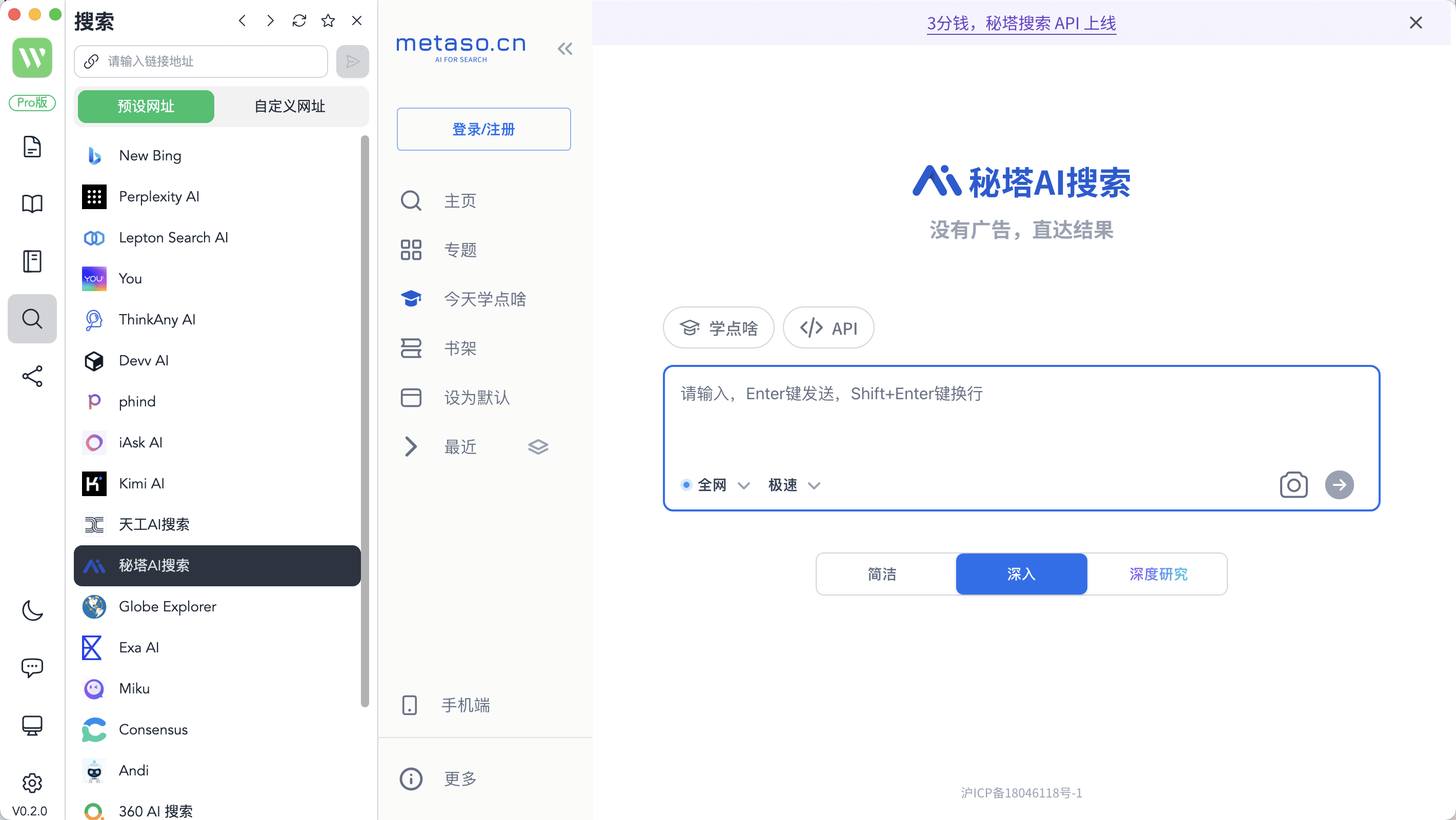This screenshot has height=820, width=1456.
Task: Open the monitor screen sidebar icon
Action: pos(32,726)
